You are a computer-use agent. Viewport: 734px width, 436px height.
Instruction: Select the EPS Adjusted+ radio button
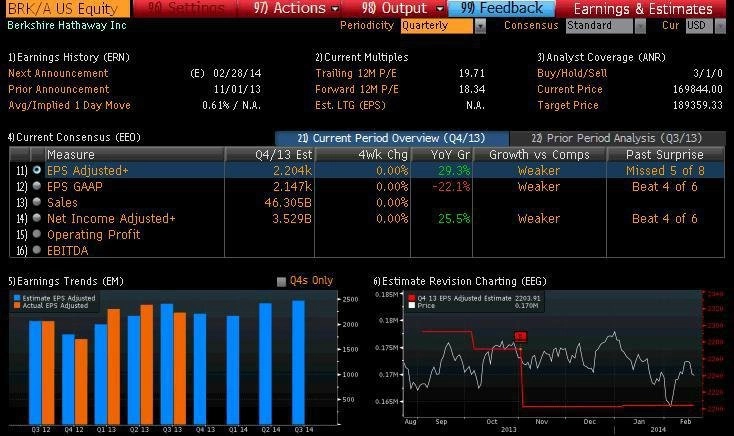pos(37,170)
